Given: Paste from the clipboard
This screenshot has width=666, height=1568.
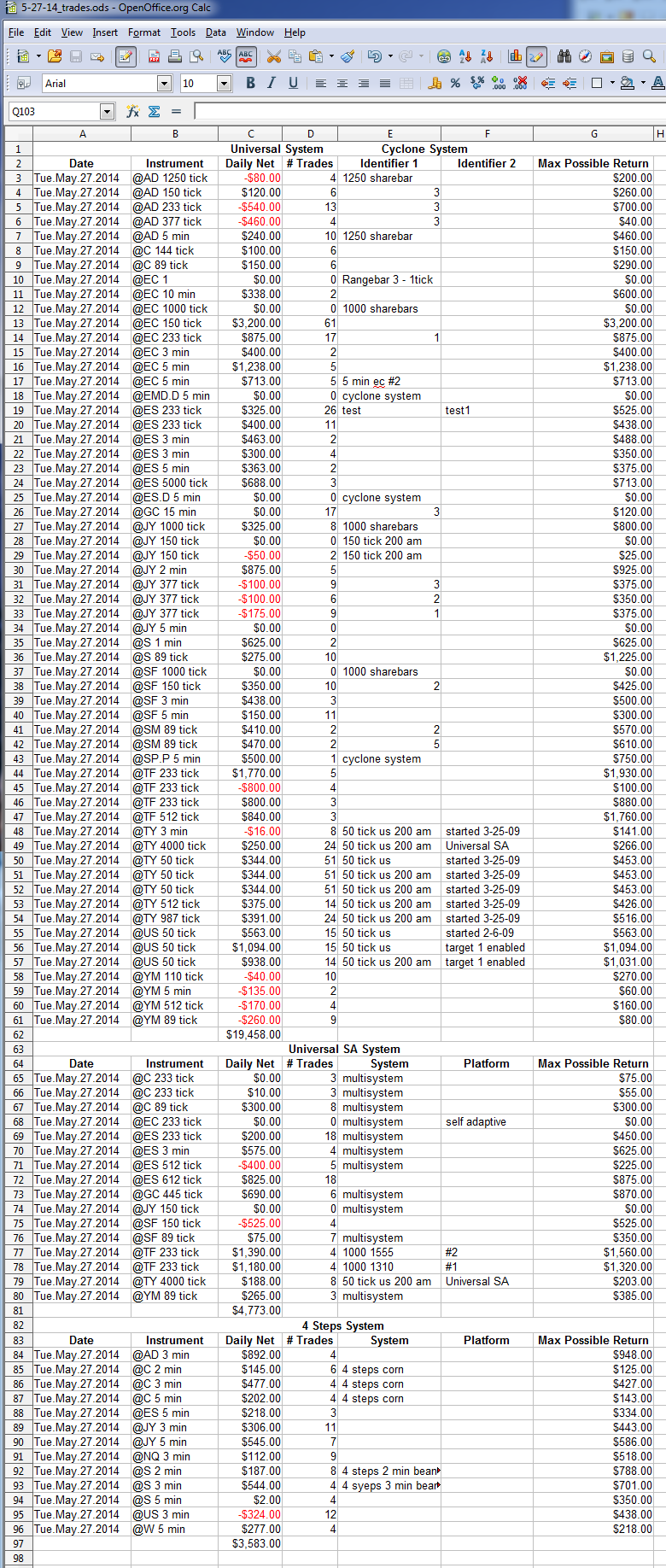Looking at the screenshot, I should click(316, 56).
